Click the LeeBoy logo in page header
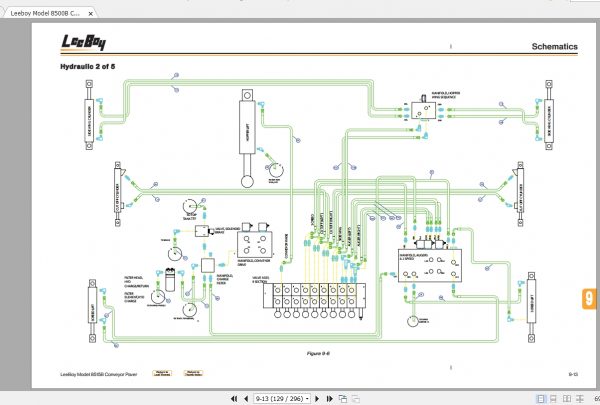This screenshot has width=600, height=405. [83, 42]
